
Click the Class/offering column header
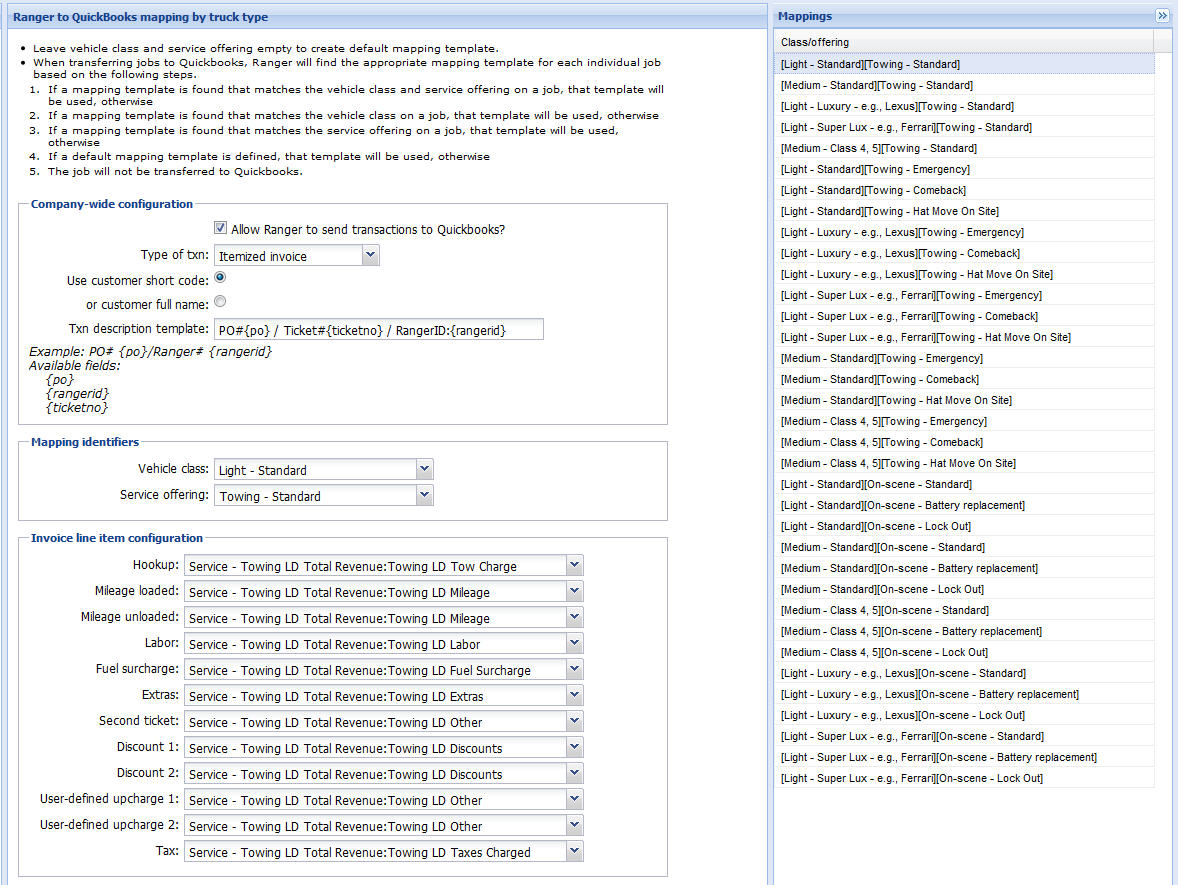pyautogui.click(x=964, y=42)
